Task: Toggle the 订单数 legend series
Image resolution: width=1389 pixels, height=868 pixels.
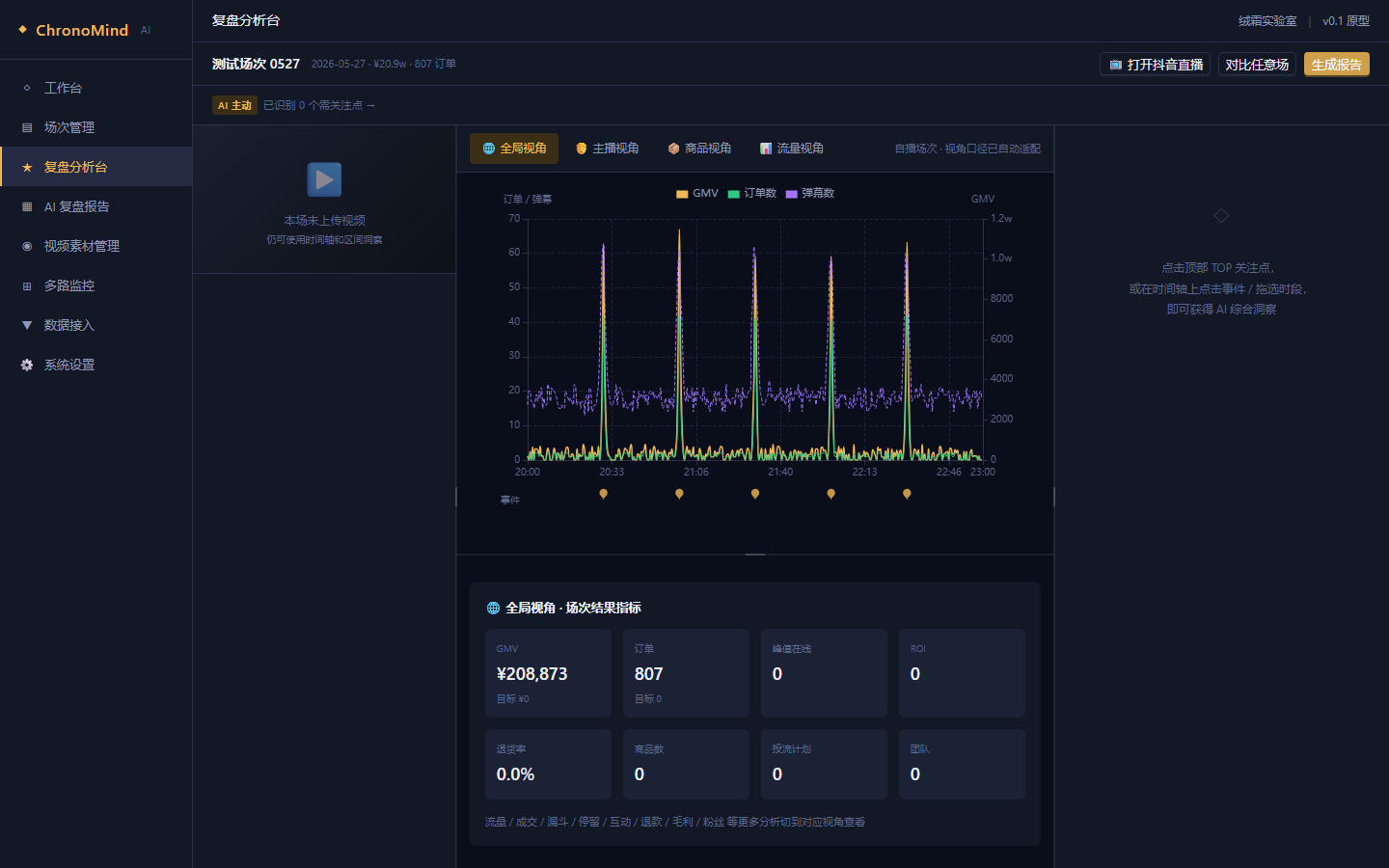Action: (752, 193)
